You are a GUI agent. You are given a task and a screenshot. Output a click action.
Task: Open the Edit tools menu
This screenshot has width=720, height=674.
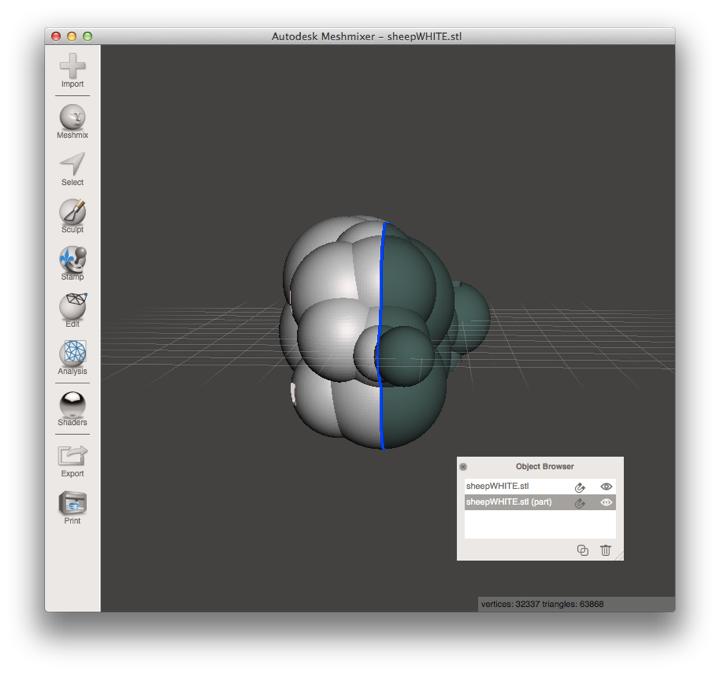(x=72, y=309)
